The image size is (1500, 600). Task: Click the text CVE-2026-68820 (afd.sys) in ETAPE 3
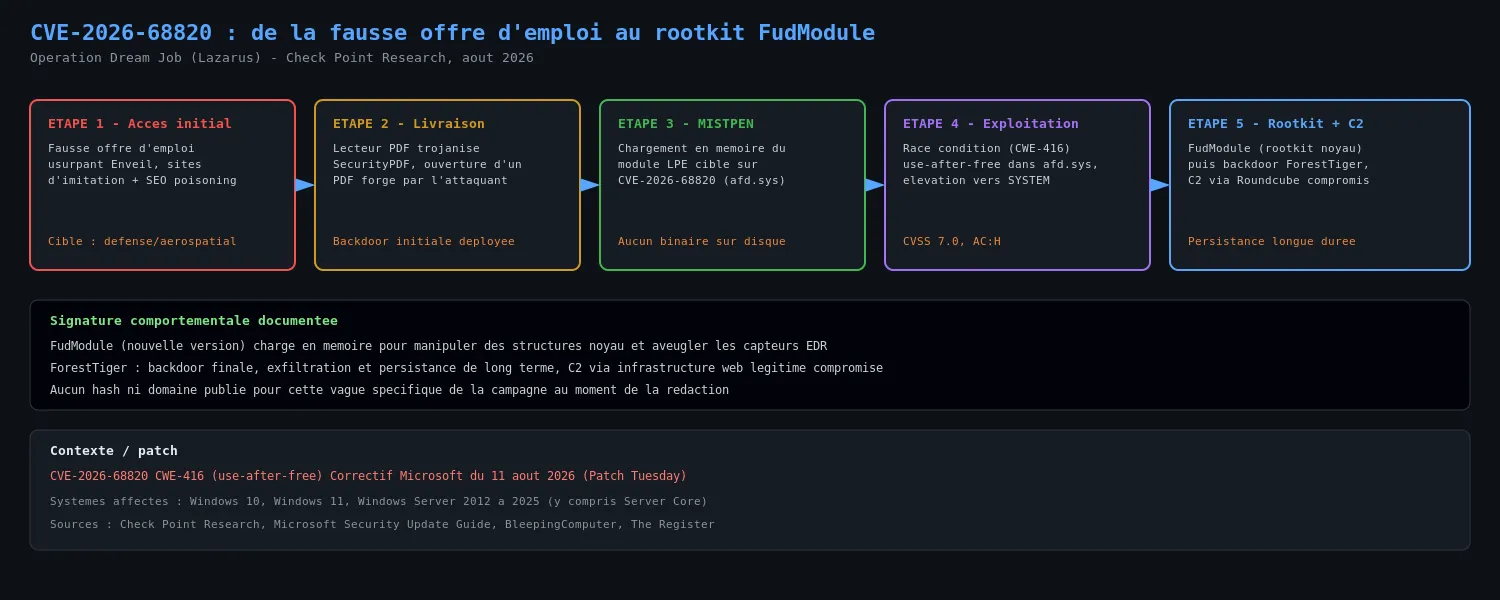tap(702, 180)
